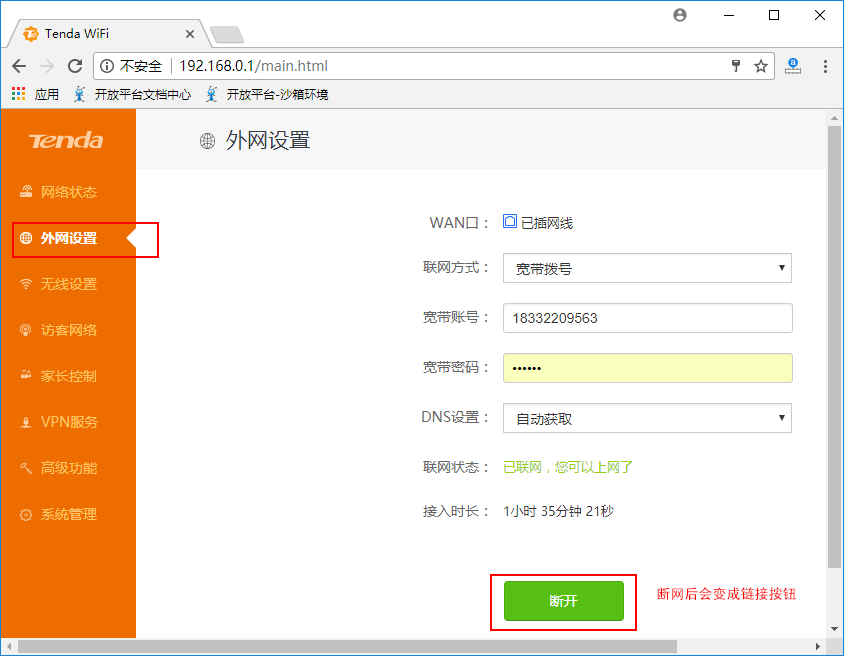Click the globe icon beside the 外网设置 heading

[x=207, y=141]
